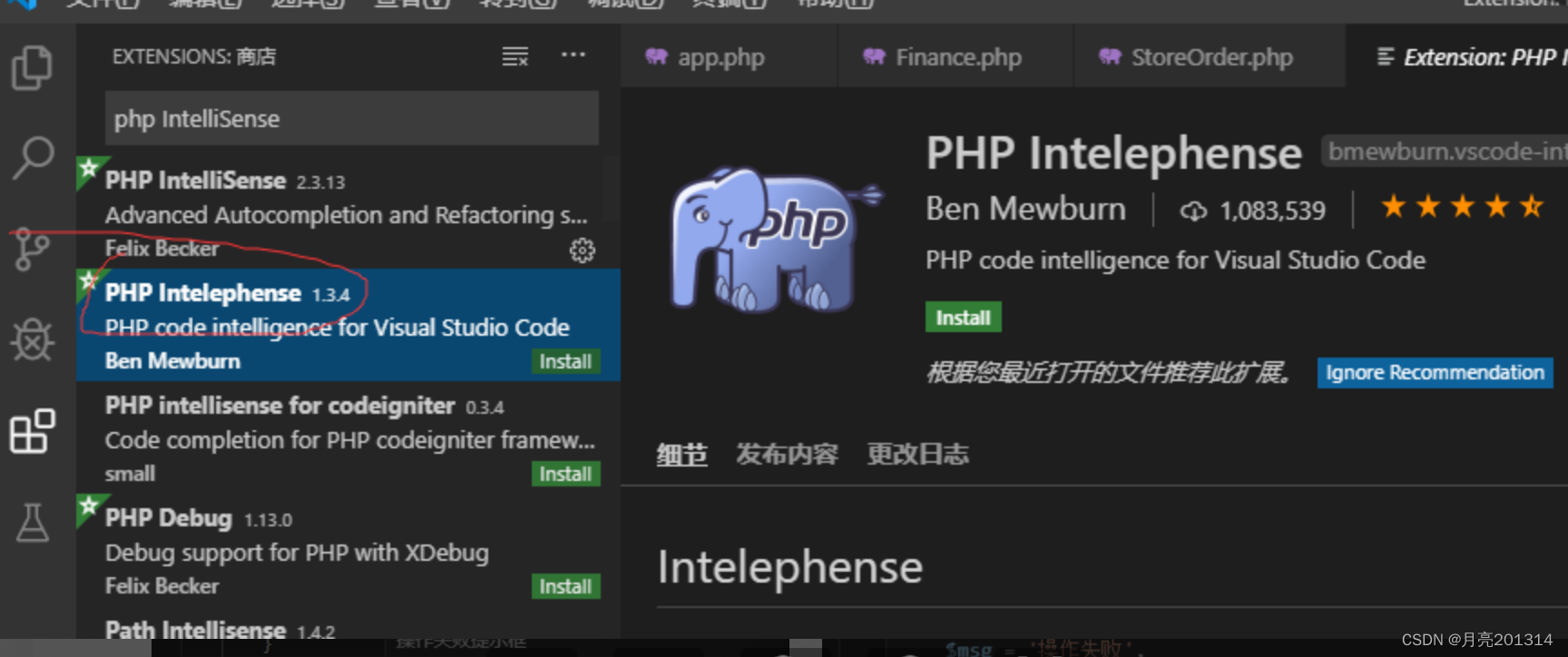Click Ben Mewburn author in list

coord(172,361)
